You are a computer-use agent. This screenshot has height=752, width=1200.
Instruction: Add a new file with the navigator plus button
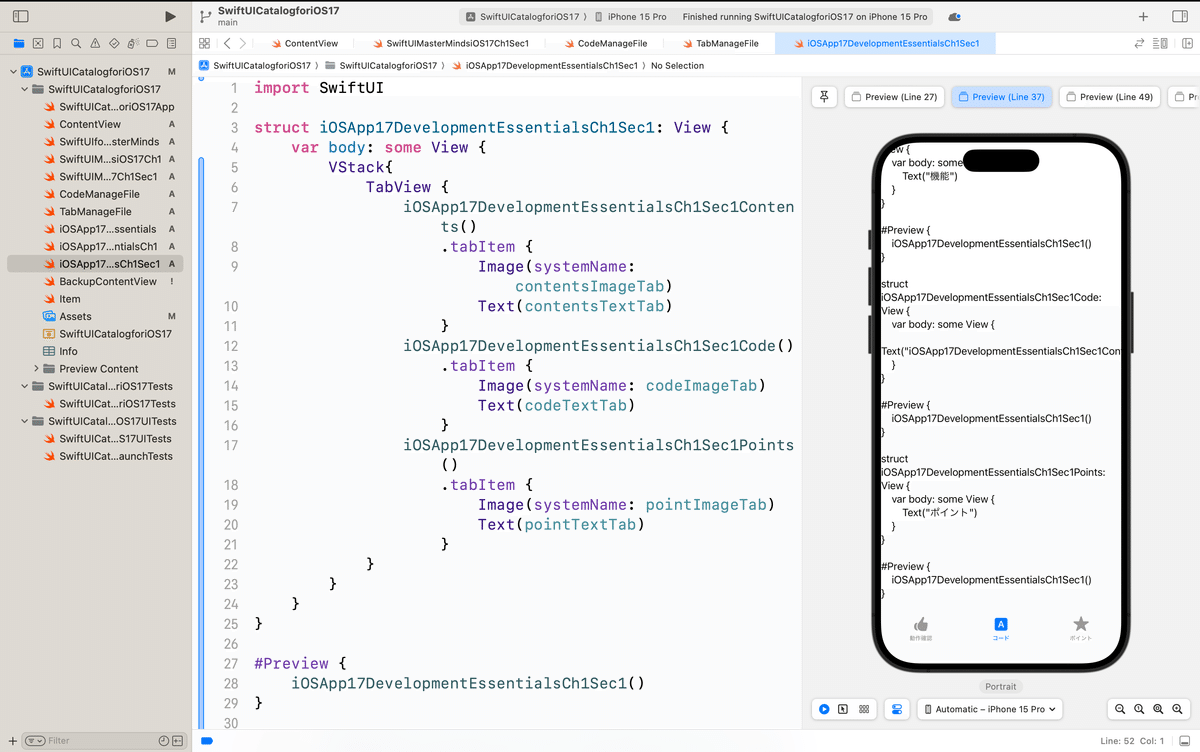13,741
